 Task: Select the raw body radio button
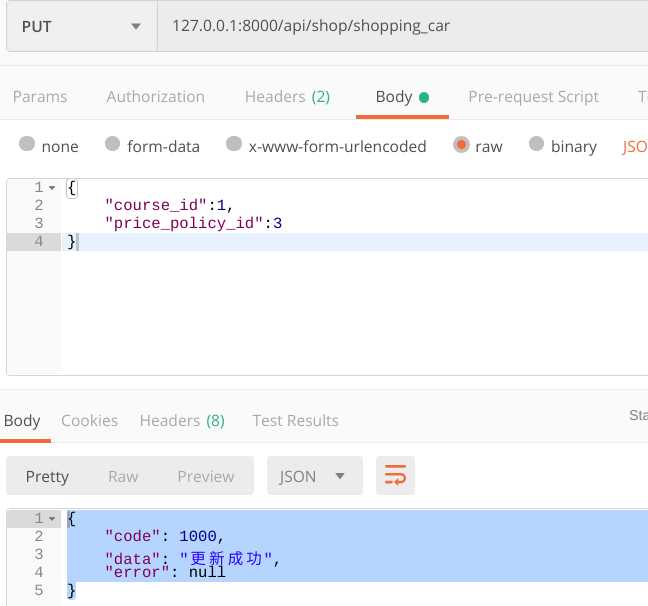pos(461,145)
